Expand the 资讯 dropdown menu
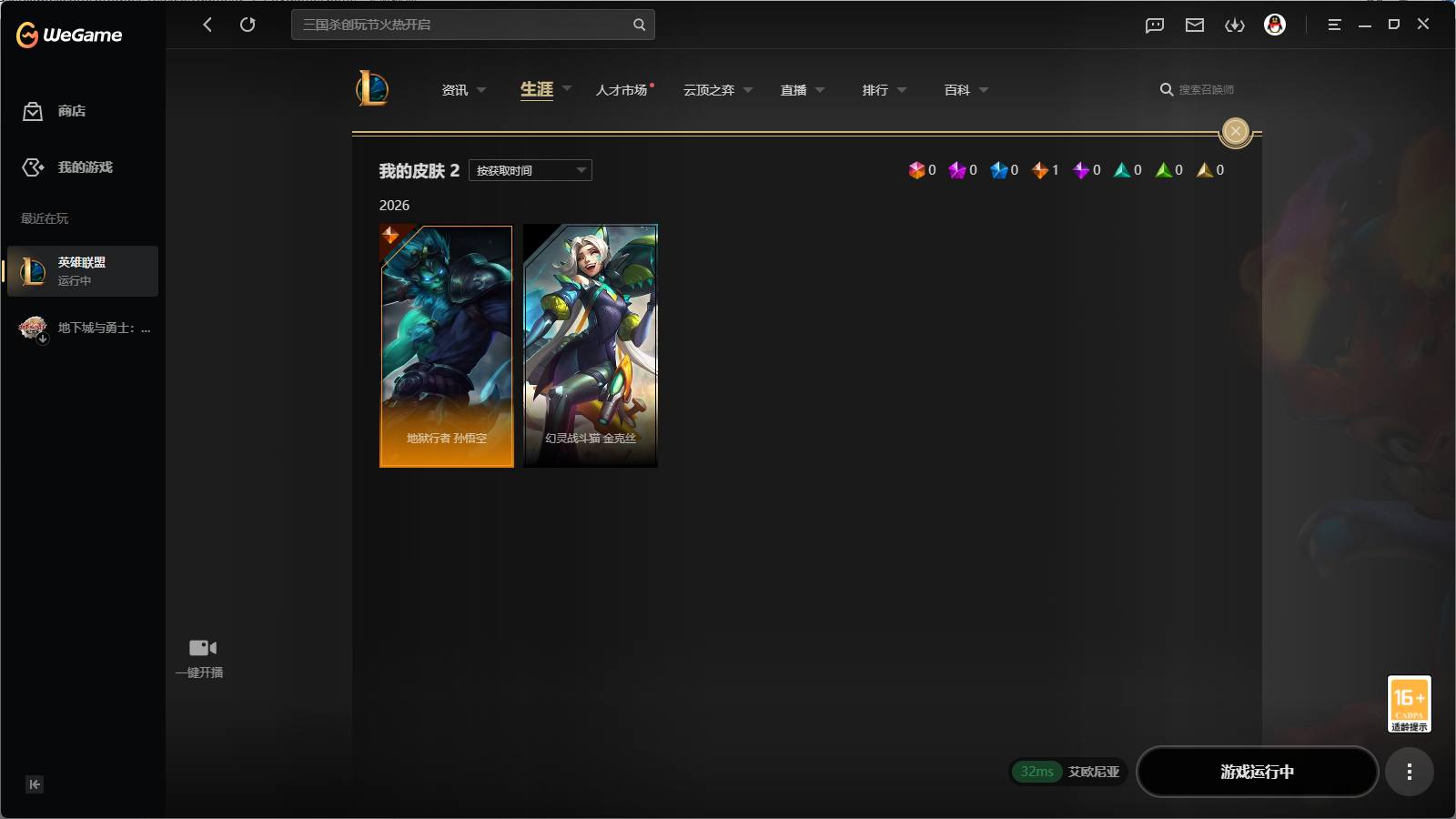This screenshot has width=1456, height=819. point(481,90)
